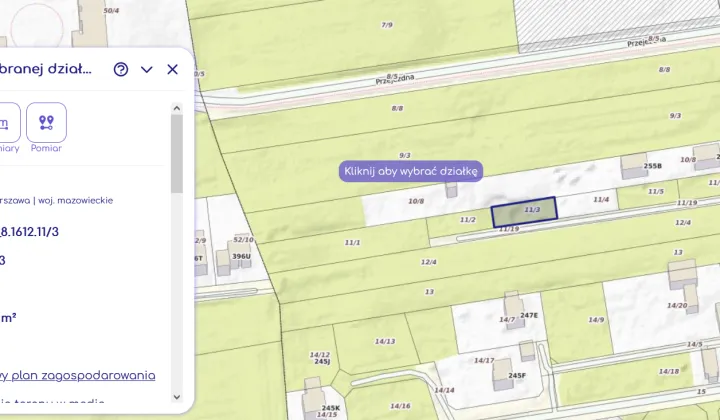Click parcel 14/18 on the map
The image size is (720, 420).
[x=669, y=371]
